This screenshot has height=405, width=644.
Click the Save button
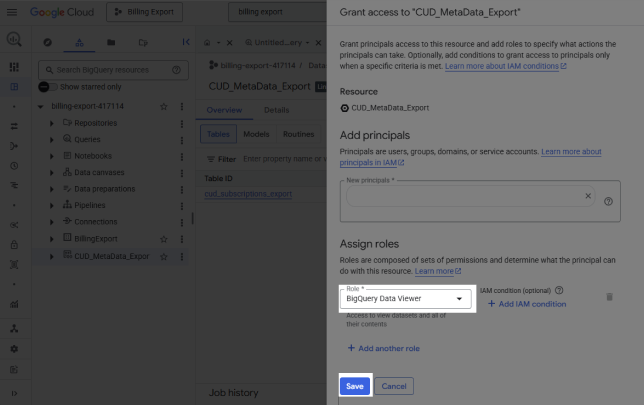click(354, 386)
